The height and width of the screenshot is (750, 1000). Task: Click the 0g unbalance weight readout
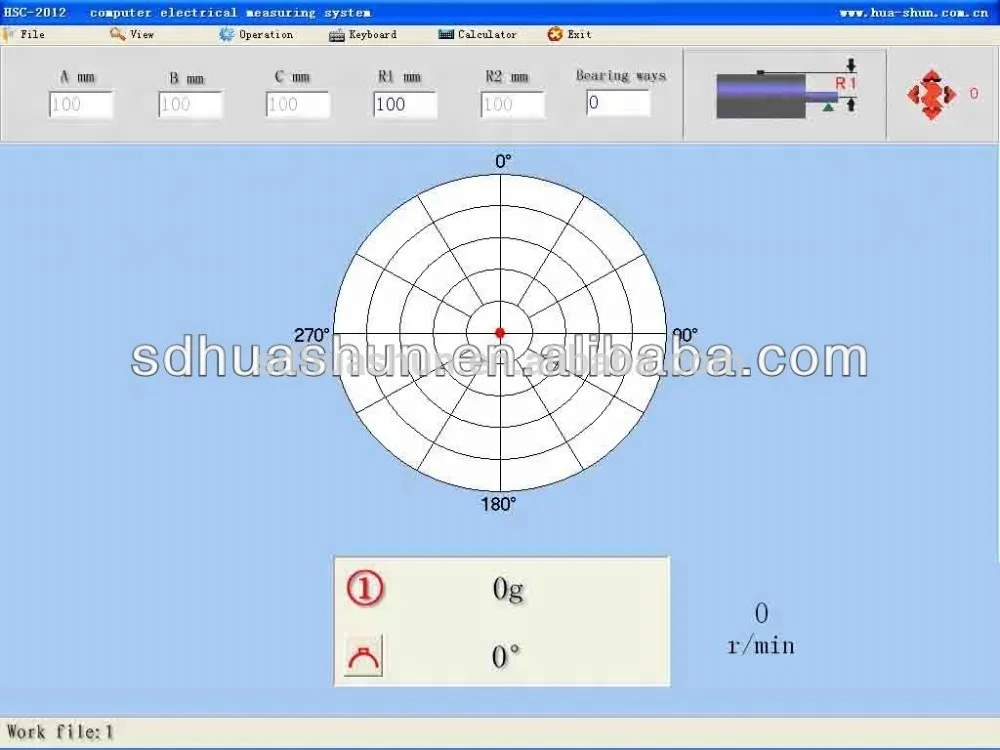point(508,589)
